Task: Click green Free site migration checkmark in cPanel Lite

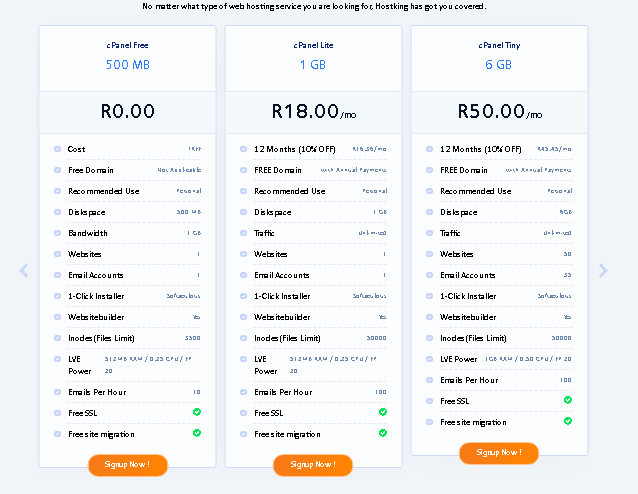Action: [383, 433]
